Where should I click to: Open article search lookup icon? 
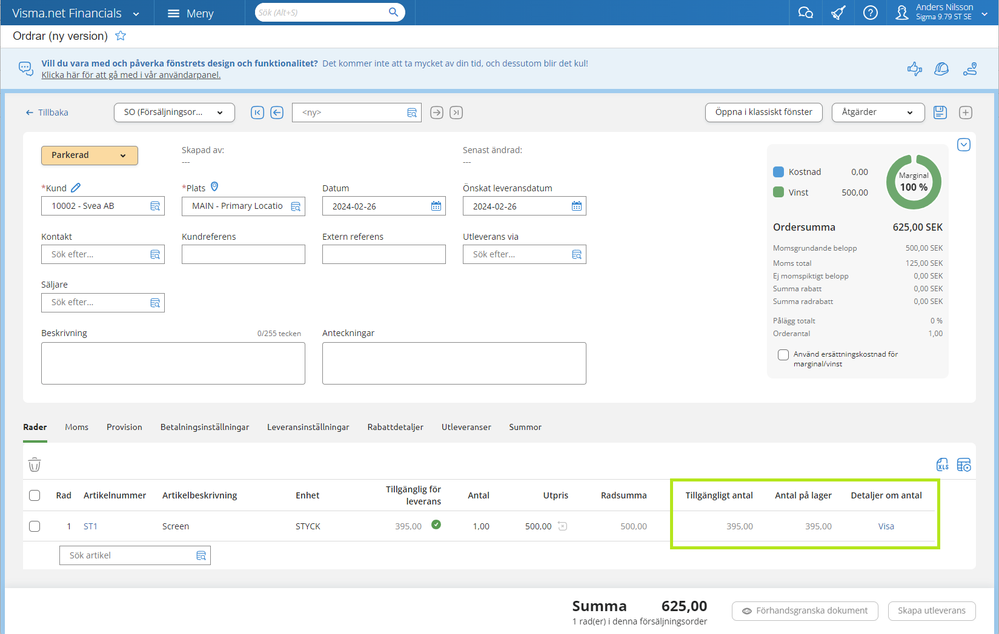pos(201,556)
